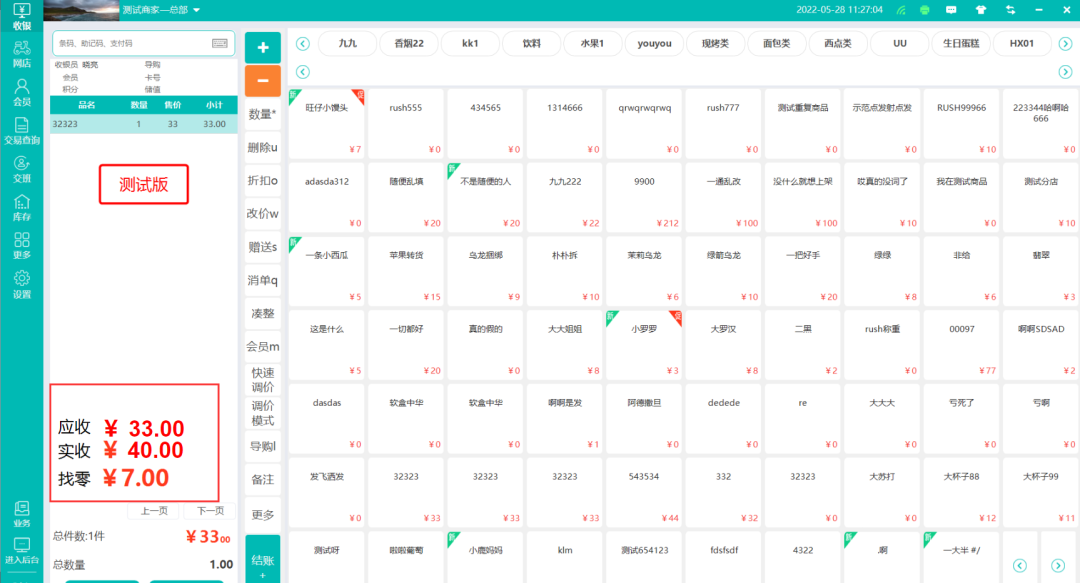
Task: Open the 库存 inventory sidebar icon
Action: [21, 208]
